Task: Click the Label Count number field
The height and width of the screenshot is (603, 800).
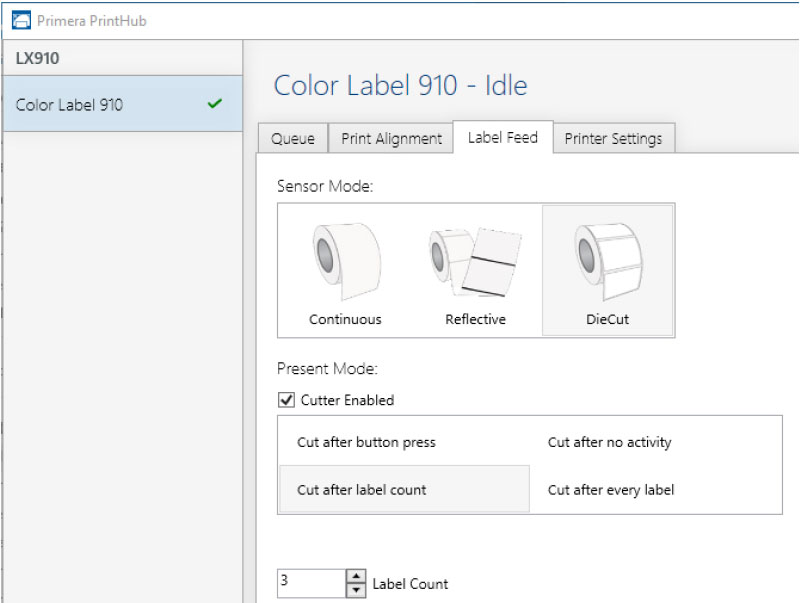Action: click(312, 583)
